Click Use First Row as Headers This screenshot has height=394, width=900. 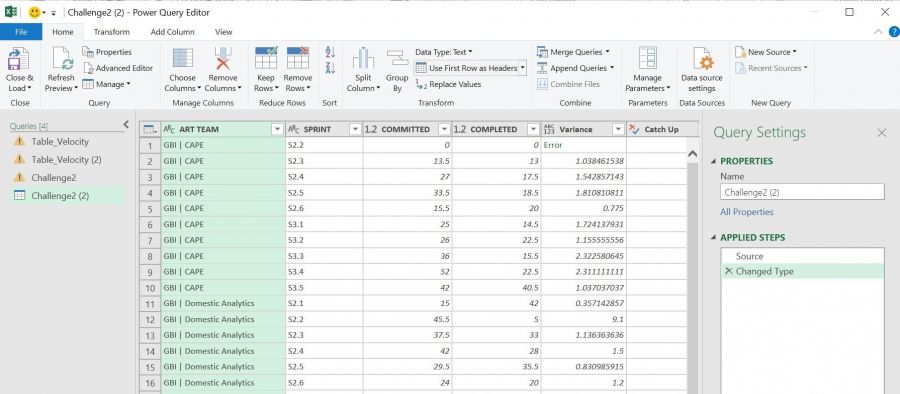click(x=466, y=68)
